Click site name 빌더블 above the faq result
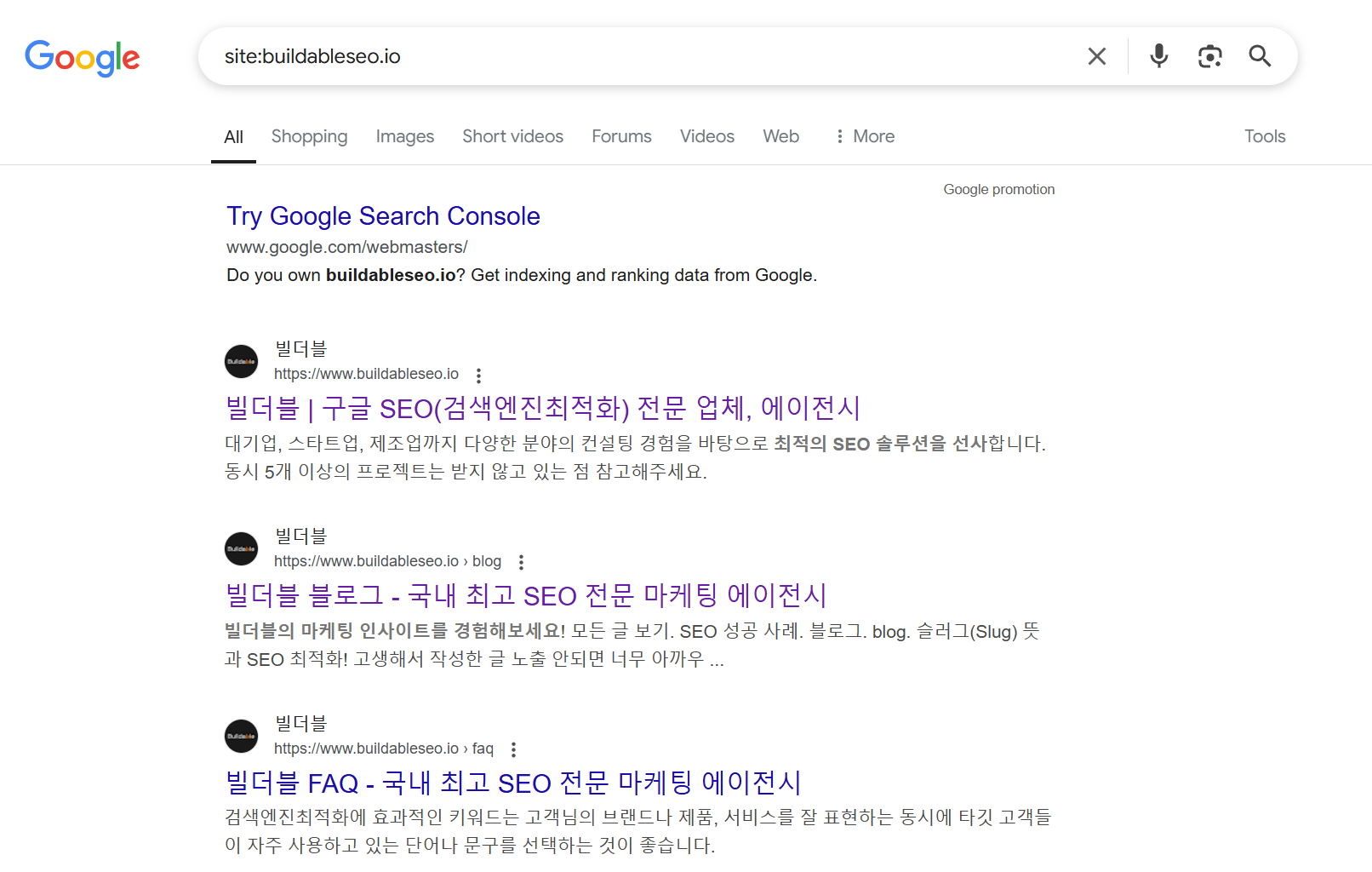Image resolution: width=1372 pixels, height=872 pixels. pos(300,724)
